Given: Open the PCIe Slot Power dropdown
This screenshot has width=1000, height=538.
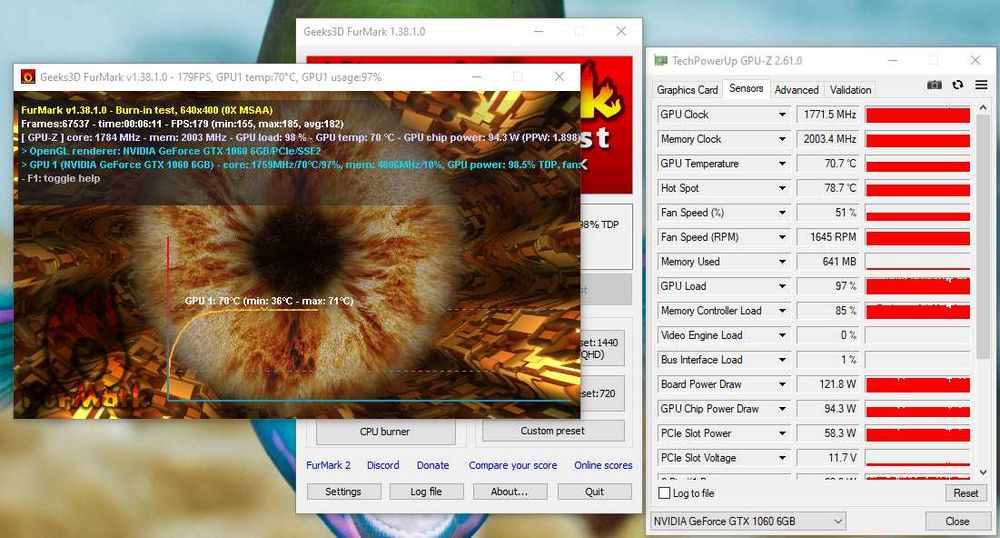Looking at the screenshot, I should [782, 433].
